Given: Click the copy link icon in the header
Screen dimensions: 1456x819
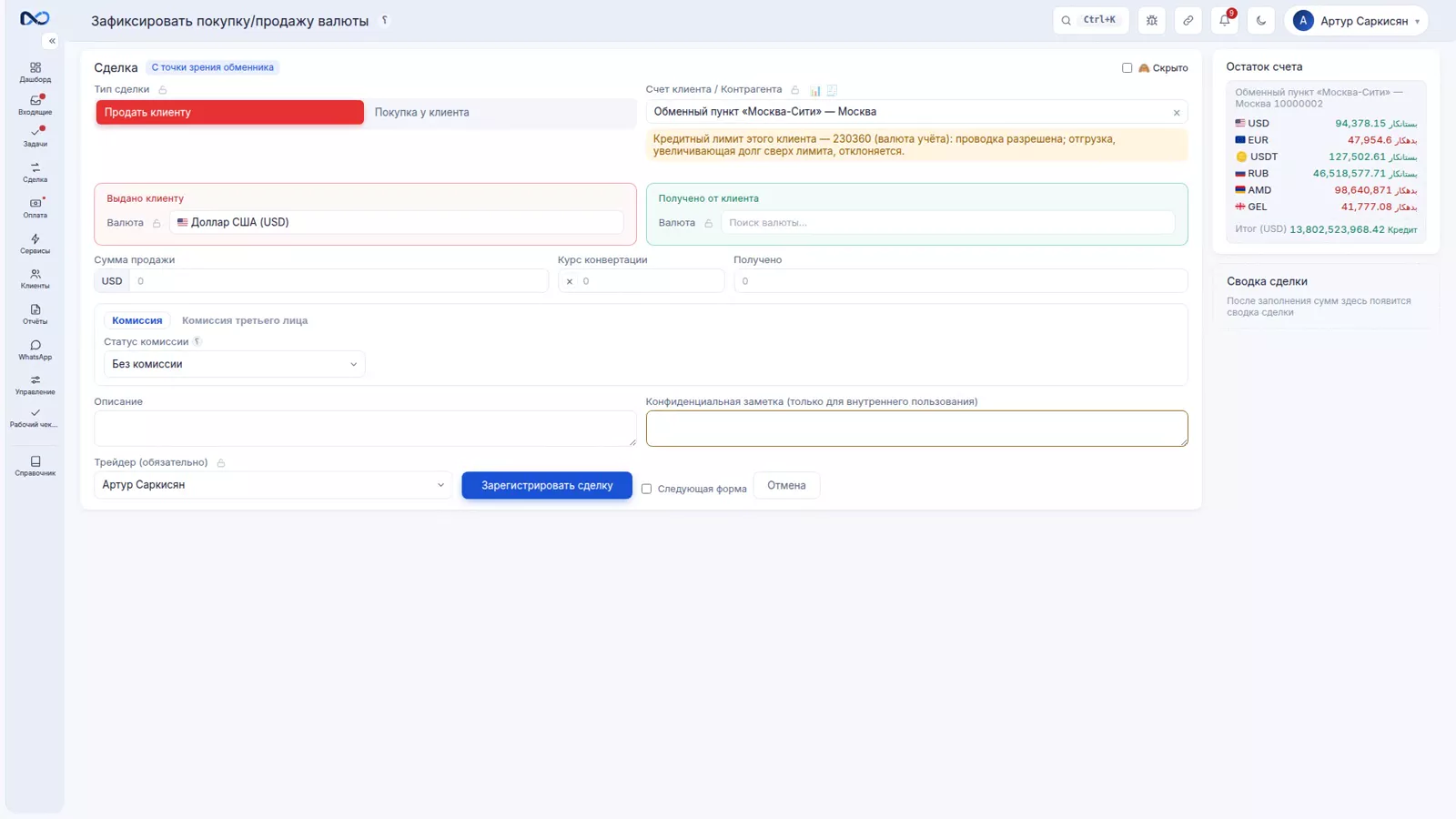Looking at the screenshot, I should (x=1188, y=20).
